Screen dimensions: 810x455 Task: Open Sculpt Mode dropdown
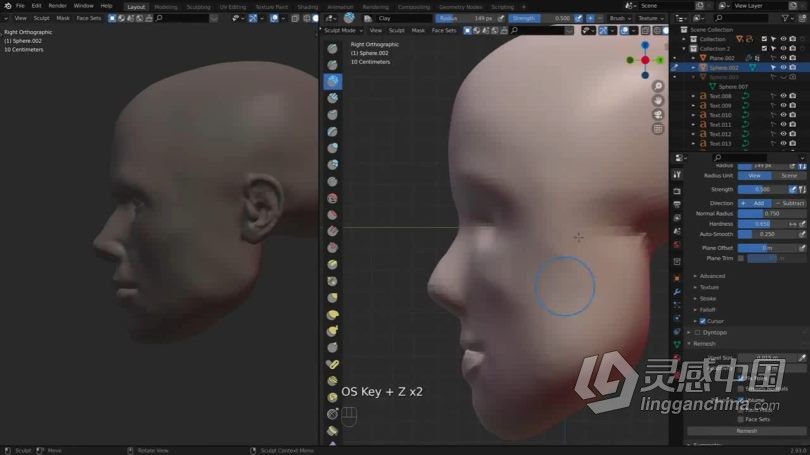click(x=343, y=30)
